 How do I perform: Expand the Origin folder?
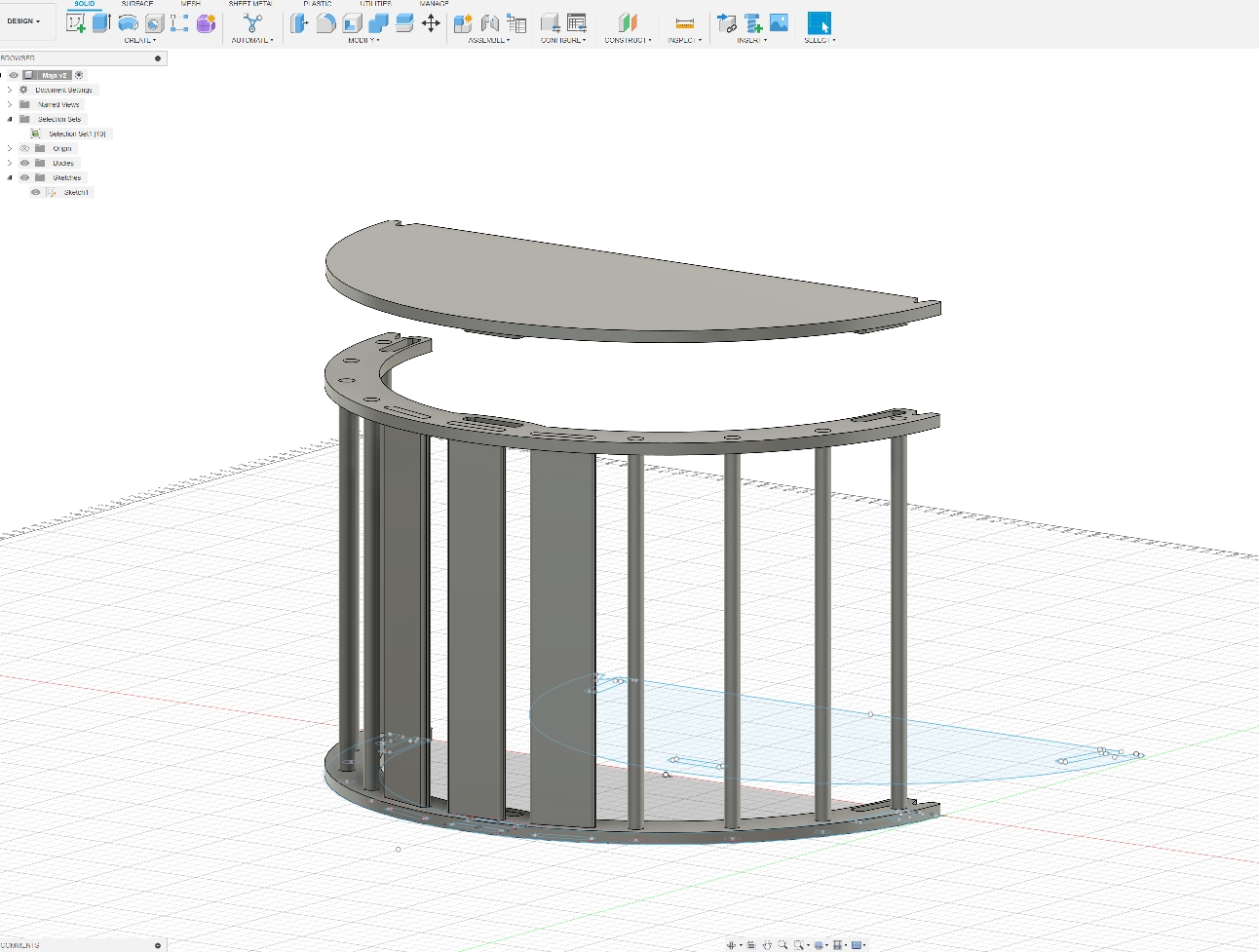pyautogui.click(x=10, y=148)
